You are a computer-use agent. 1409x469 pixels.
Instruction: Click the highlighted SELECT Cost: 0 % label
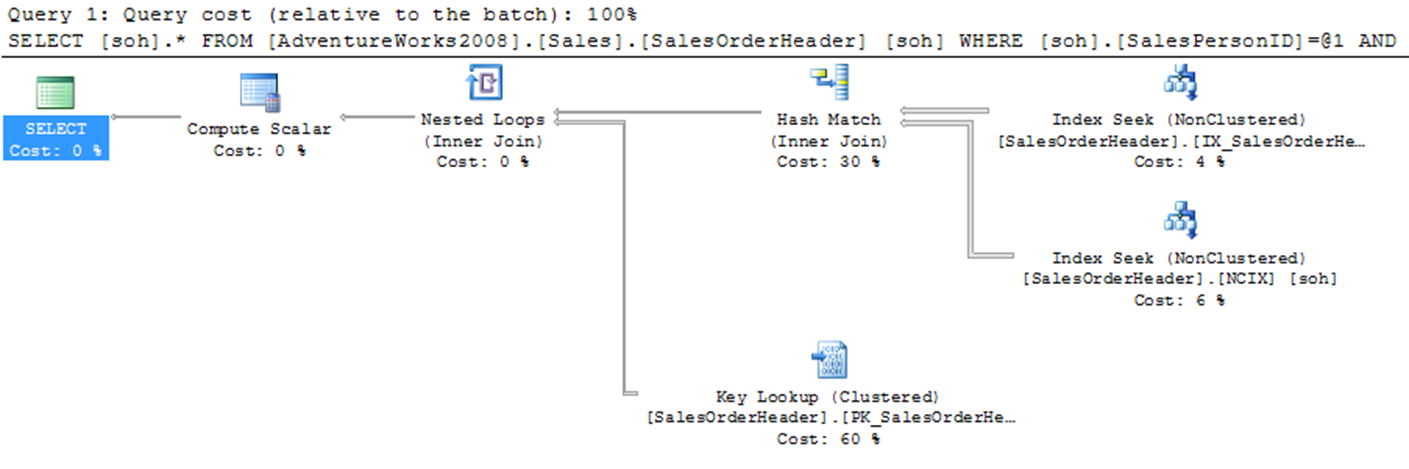click(x=55, y=139)
